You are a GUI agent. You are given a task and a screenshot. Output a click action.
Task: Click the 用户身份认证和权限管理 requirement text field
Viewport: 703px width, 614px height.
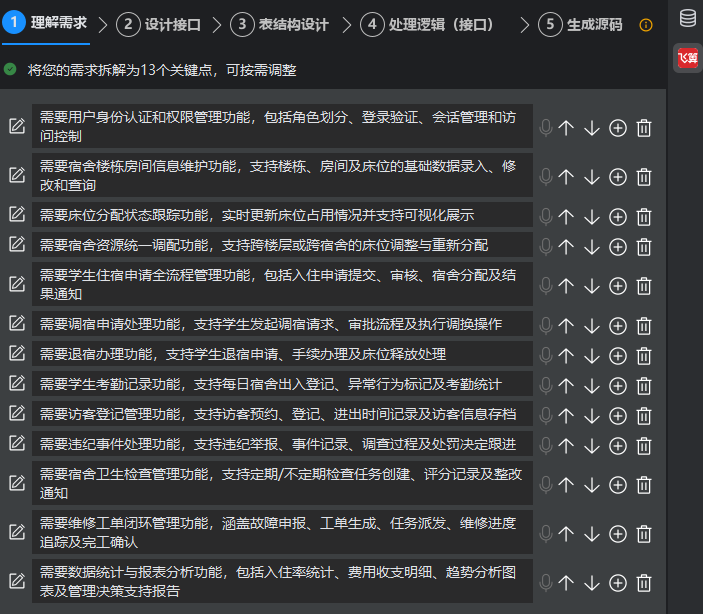(282, 126)
